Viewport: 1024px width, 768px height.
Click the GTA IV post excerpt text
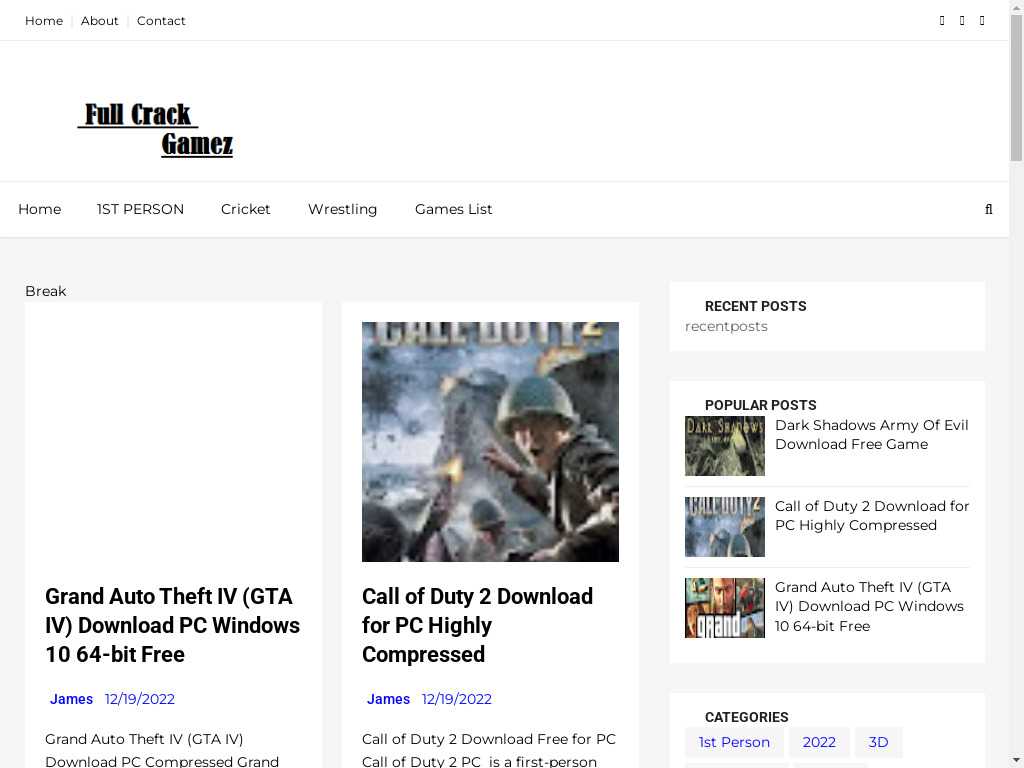click(162, 750)
